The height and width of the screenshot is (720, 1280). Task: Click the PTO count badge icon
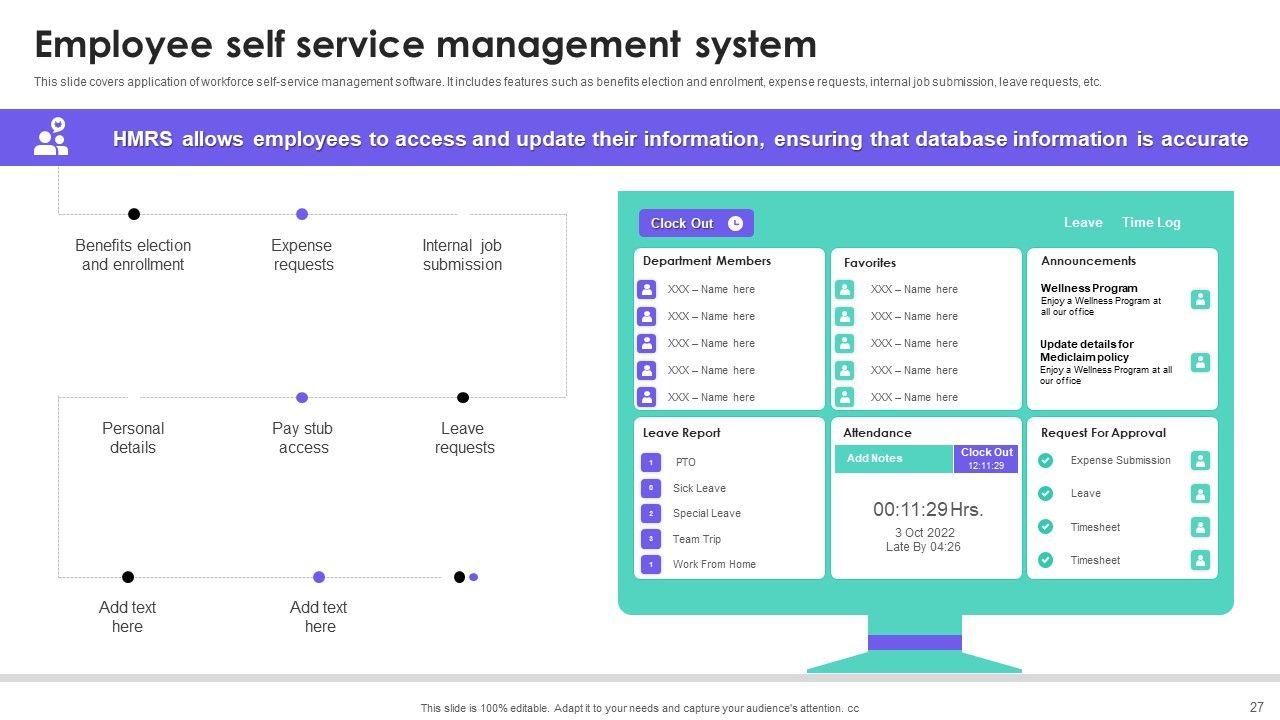651,463
